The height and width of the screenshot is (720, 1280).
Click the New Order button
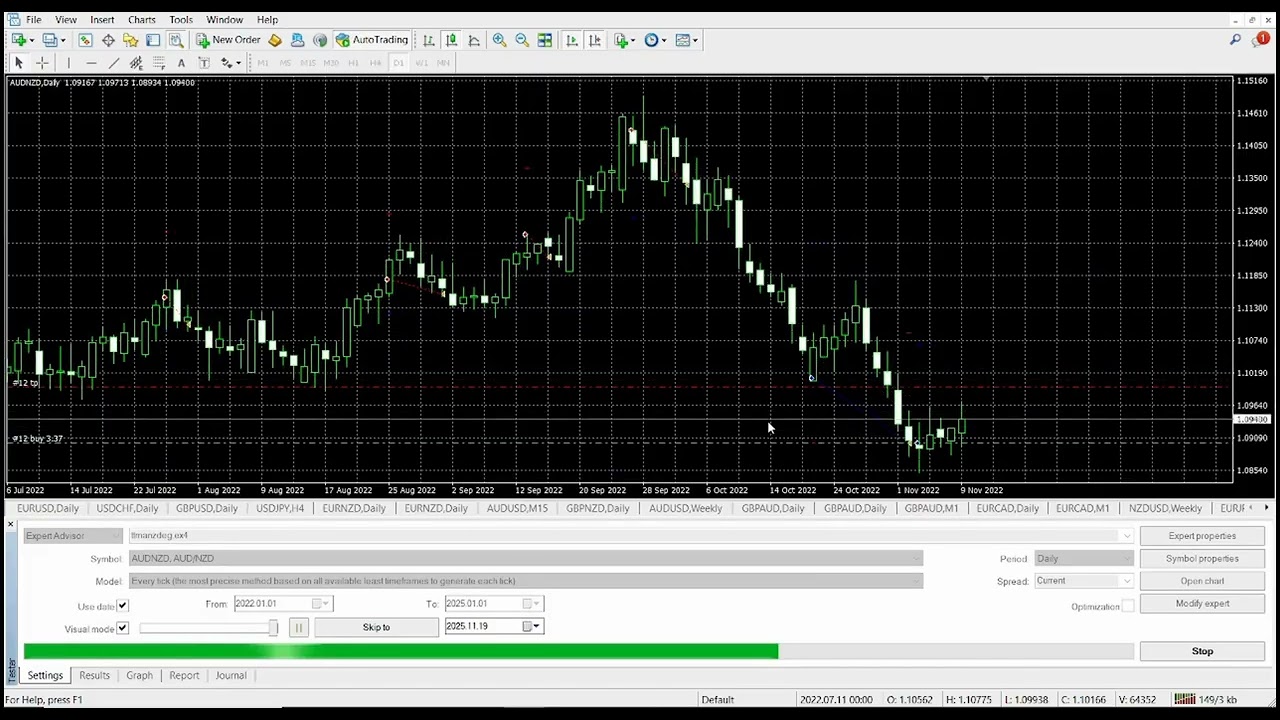click(x=228, y=40)
